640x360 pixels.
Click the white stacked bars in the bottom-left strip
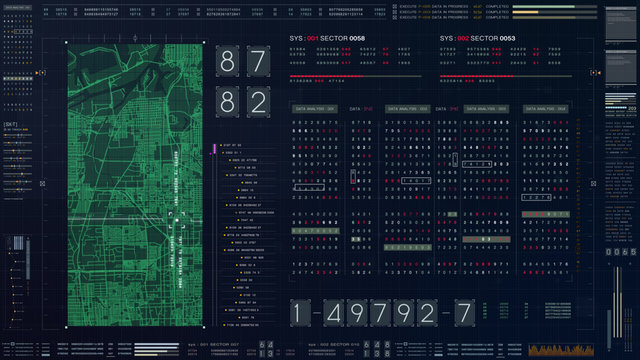(156, 349)
